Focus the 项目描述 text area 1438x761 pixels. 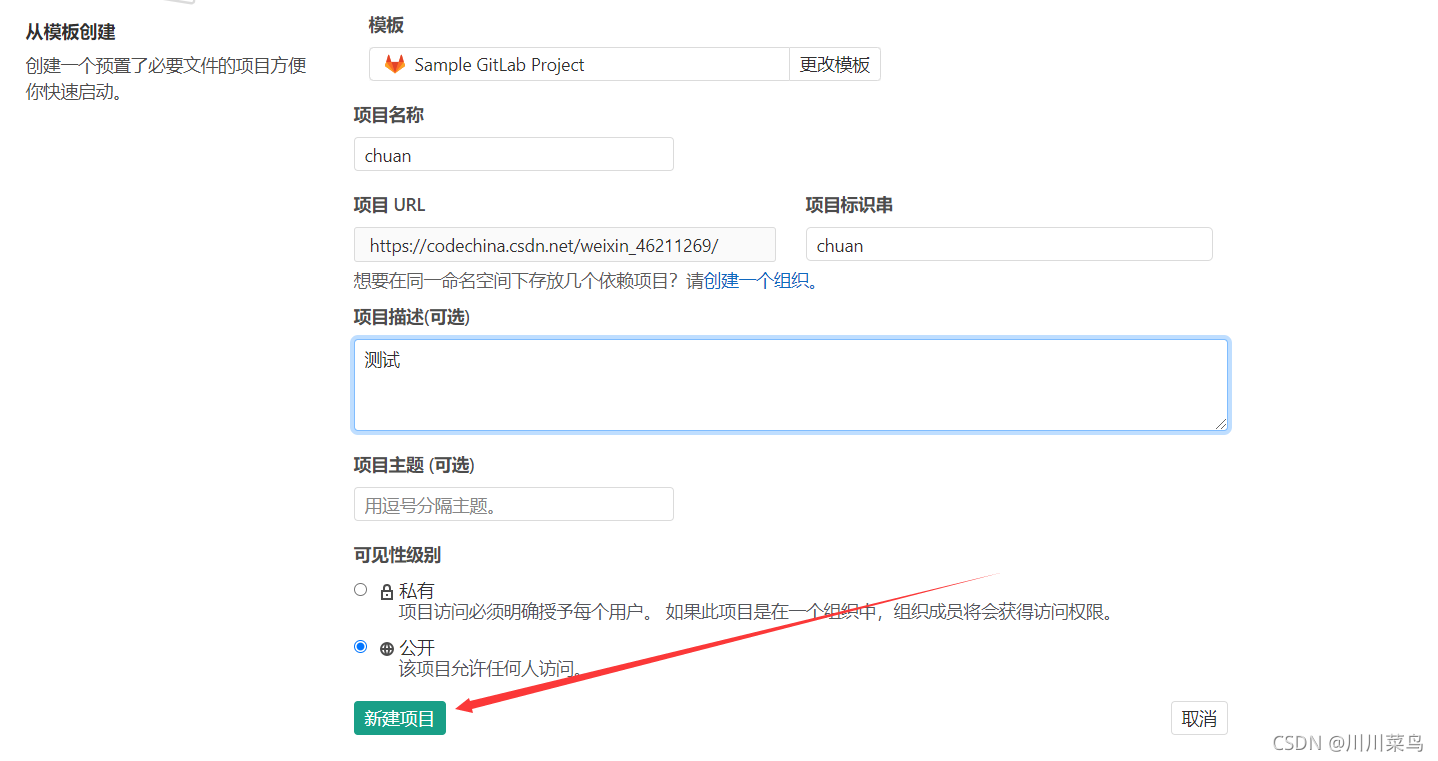[x=790, y=385]
